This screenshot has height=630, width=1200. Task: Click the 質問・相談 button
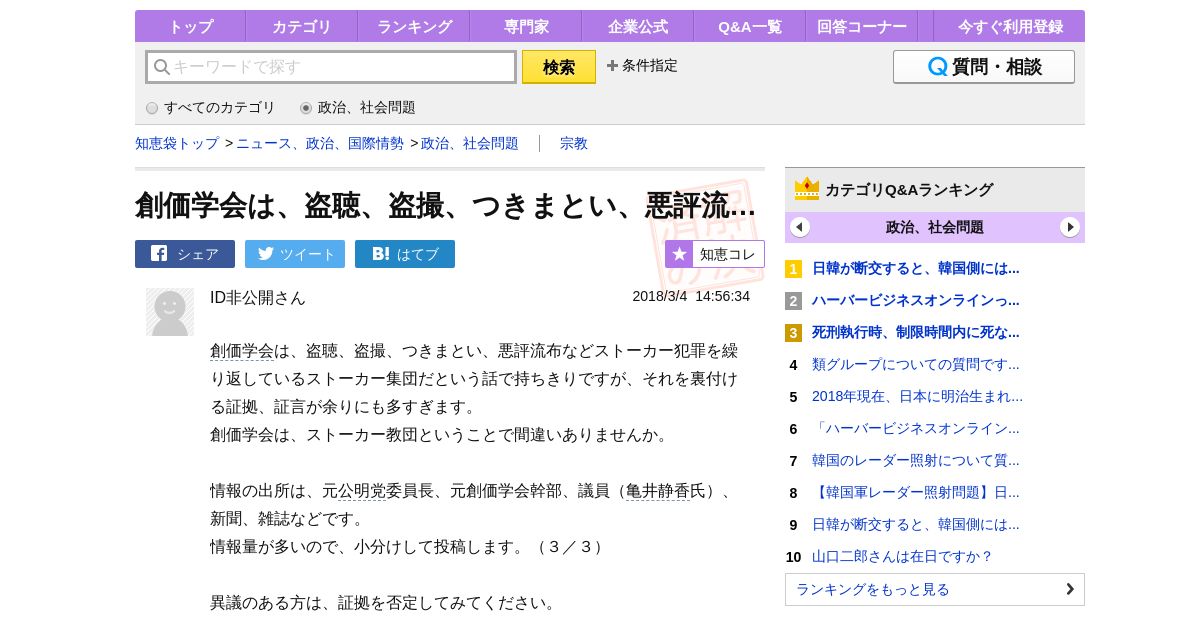(x=984, y=67)
